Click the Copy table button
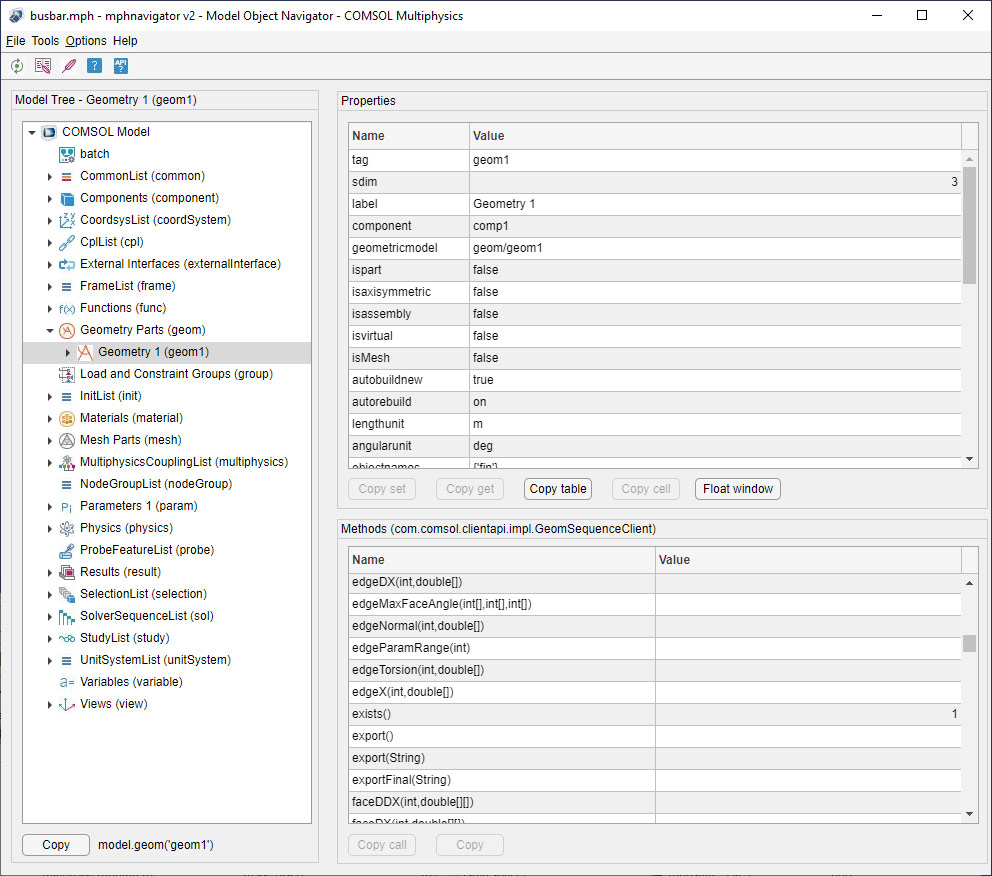This screenshot has height=876, width=992. click(x=557, y=488)
